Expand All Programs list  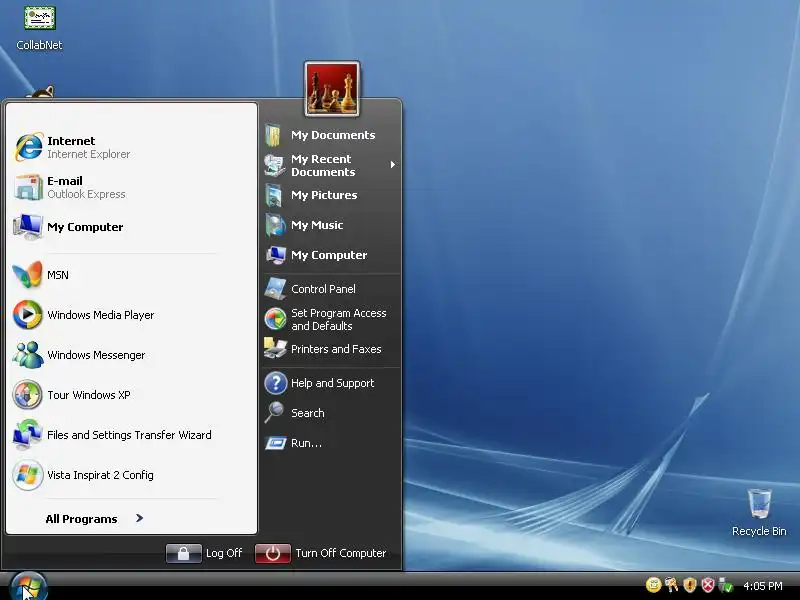point(94,519)
